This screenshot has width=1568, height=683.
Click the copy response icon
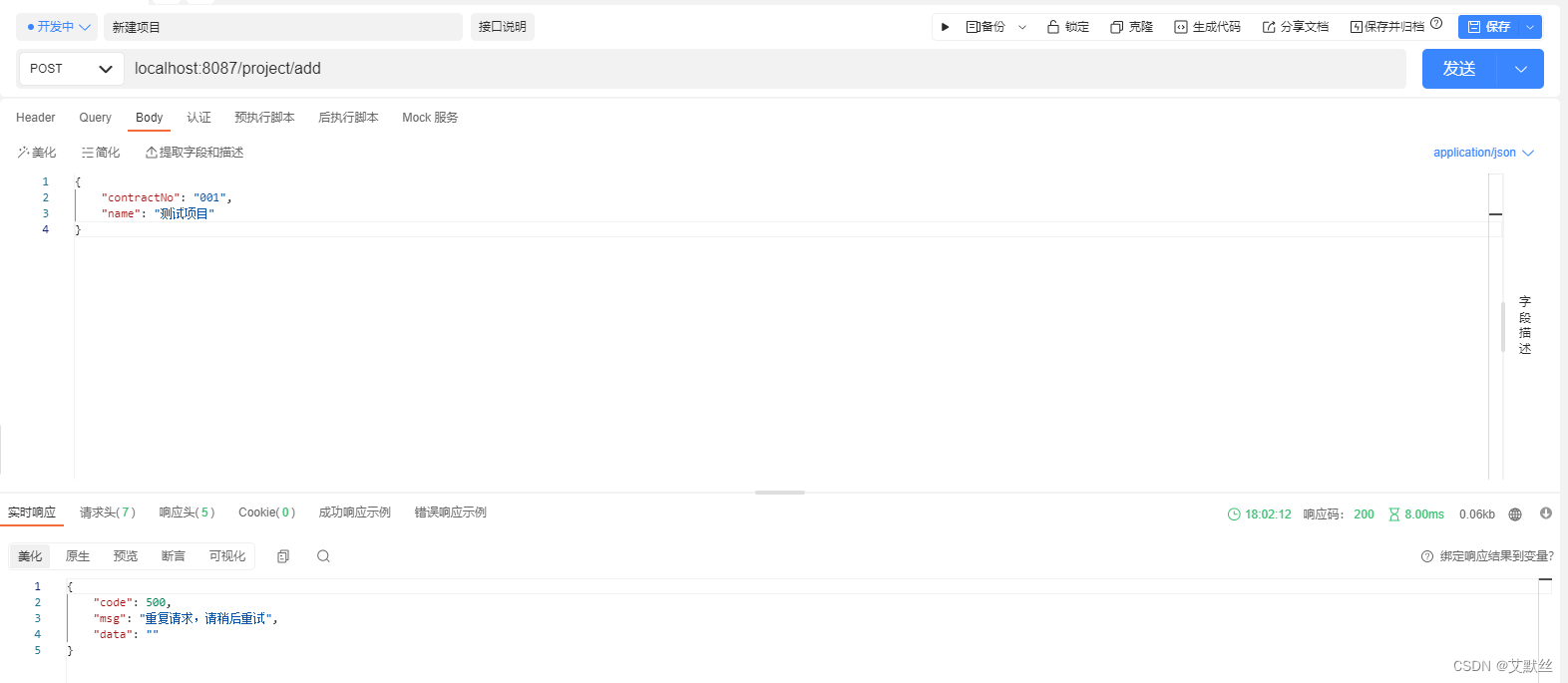[x=283, y=556]
